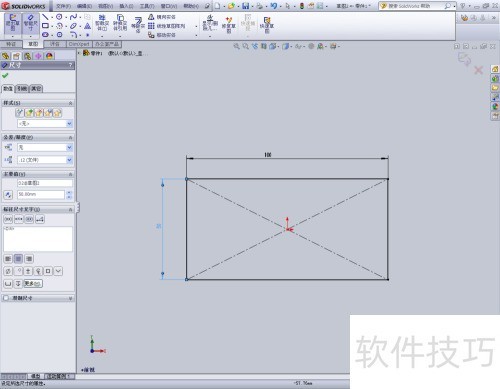The image size is (500, 389).
Task: Toggle left-justify dimension text button
Action: pos(8,258)
